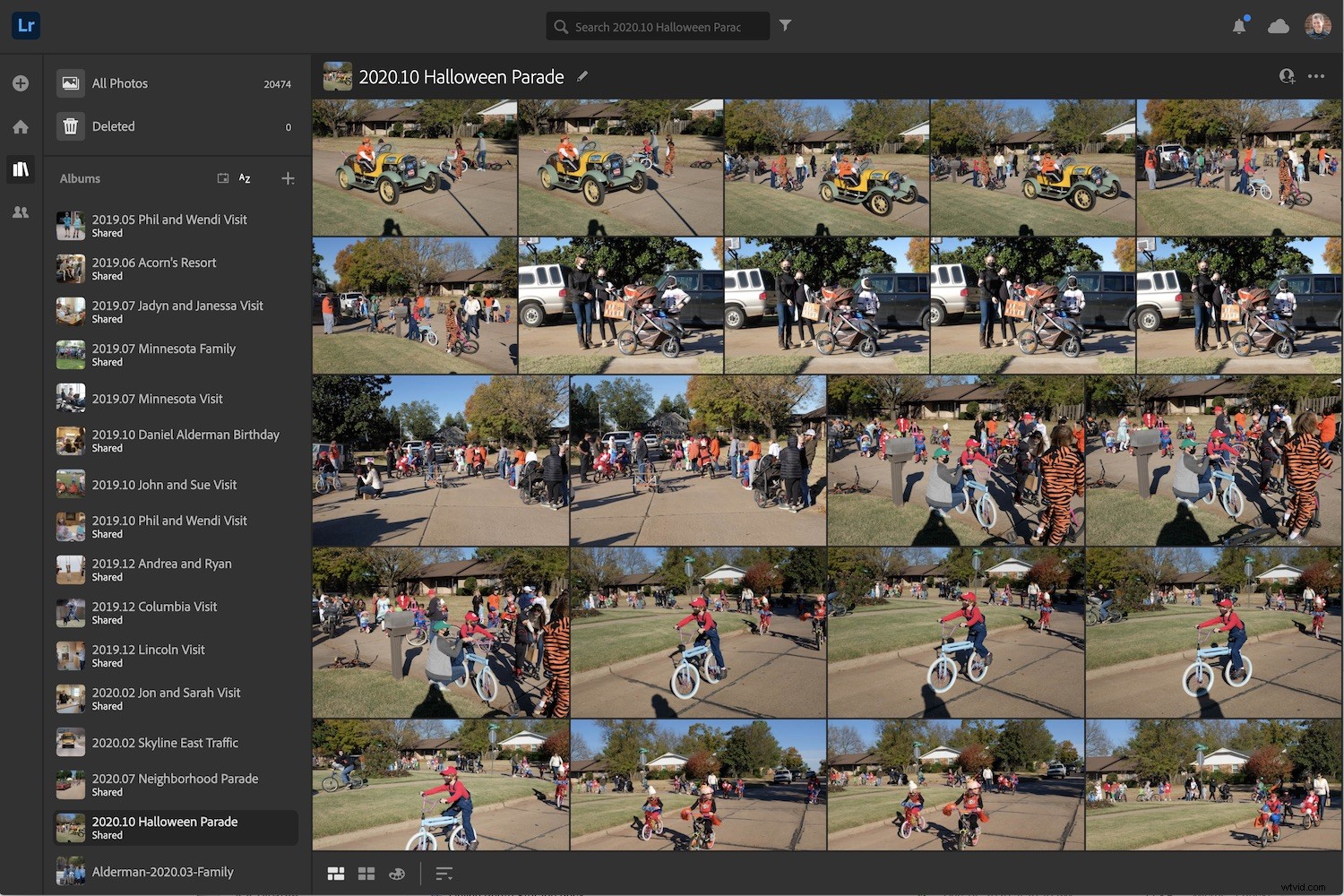The image size is (1344, 896).
Task: Select the All Photos tab
Action: (119, 83)
